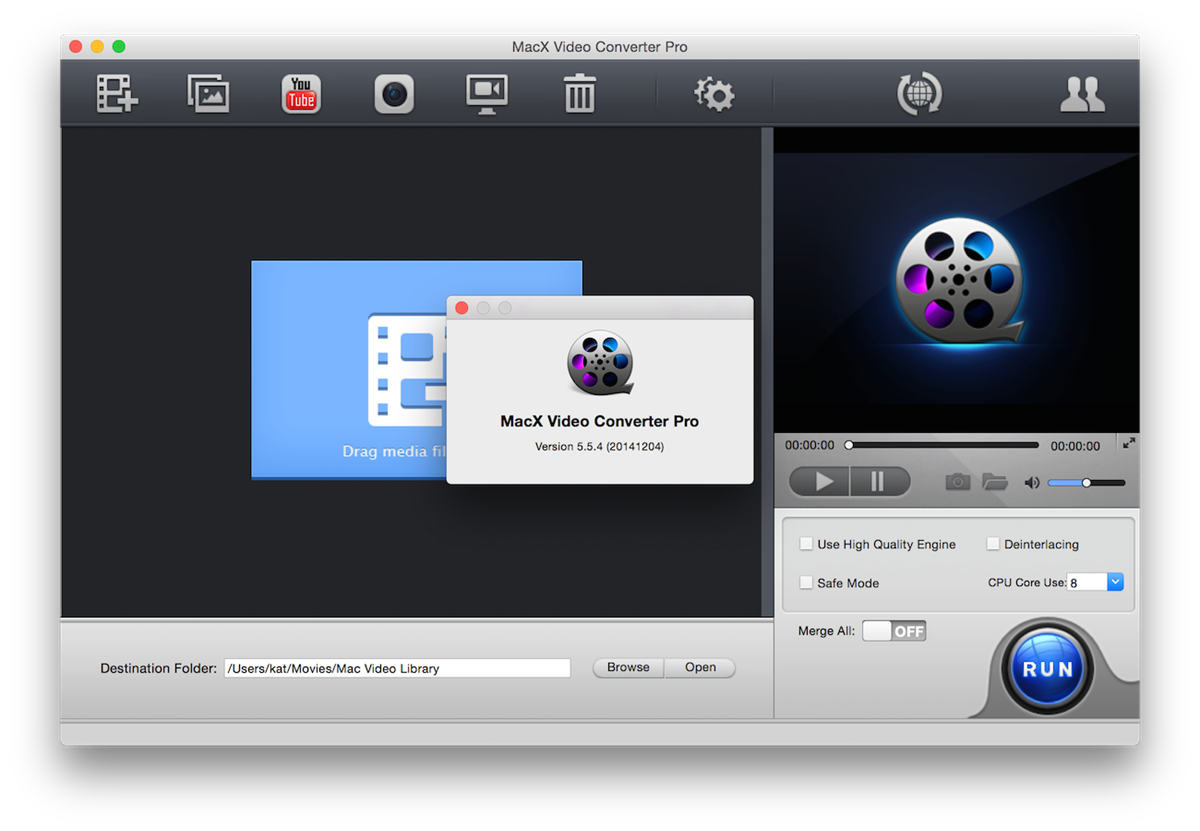Viewport: 1200px width, 831px height.
Task: Launch the camera video recorder icon
Action: (x=394, y=94)
